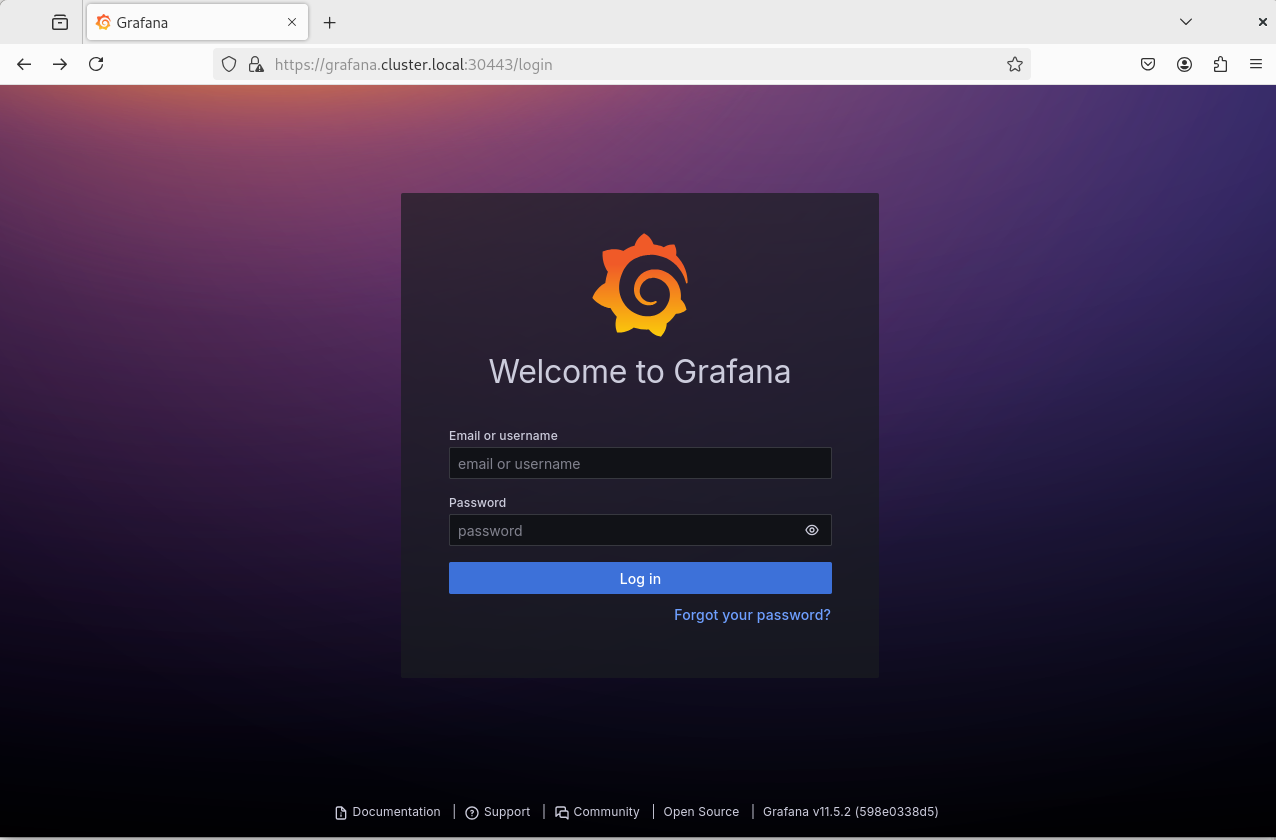Open a new tab with plus button
1276x840 pixels.
pyautogui.click(x=330, y=22)
